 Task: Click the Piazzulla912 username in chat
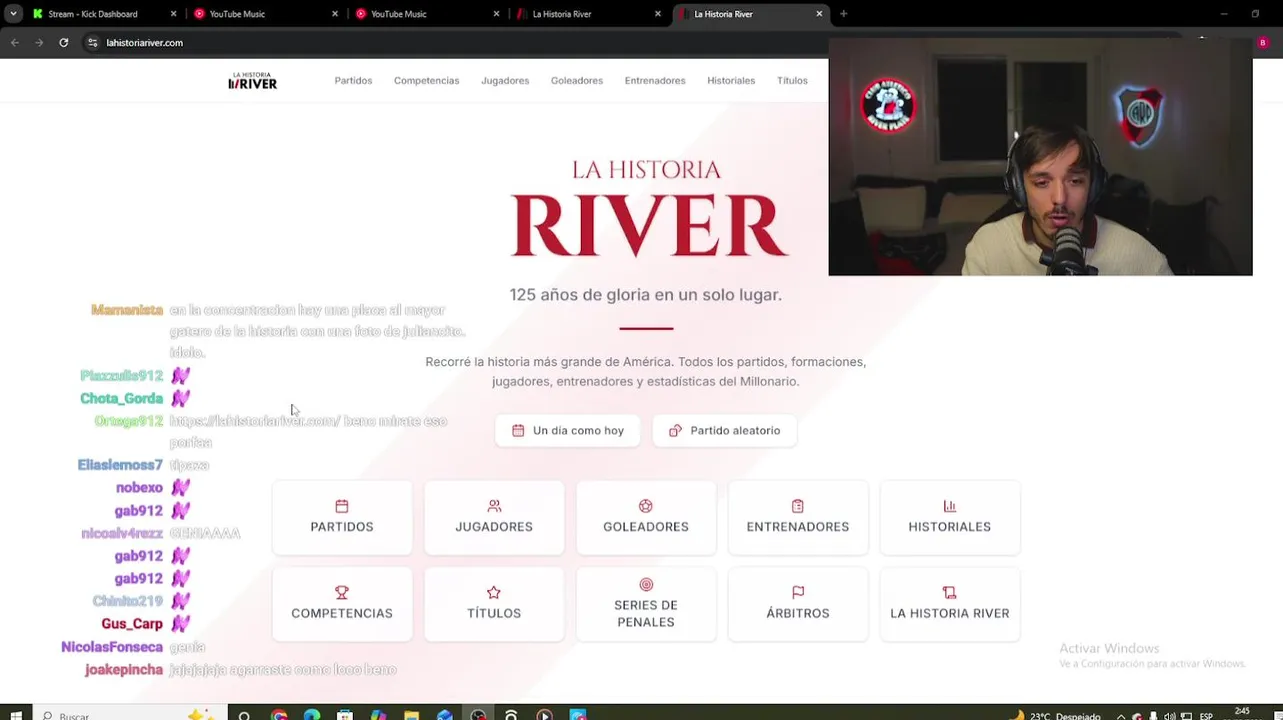pos(121,375)
